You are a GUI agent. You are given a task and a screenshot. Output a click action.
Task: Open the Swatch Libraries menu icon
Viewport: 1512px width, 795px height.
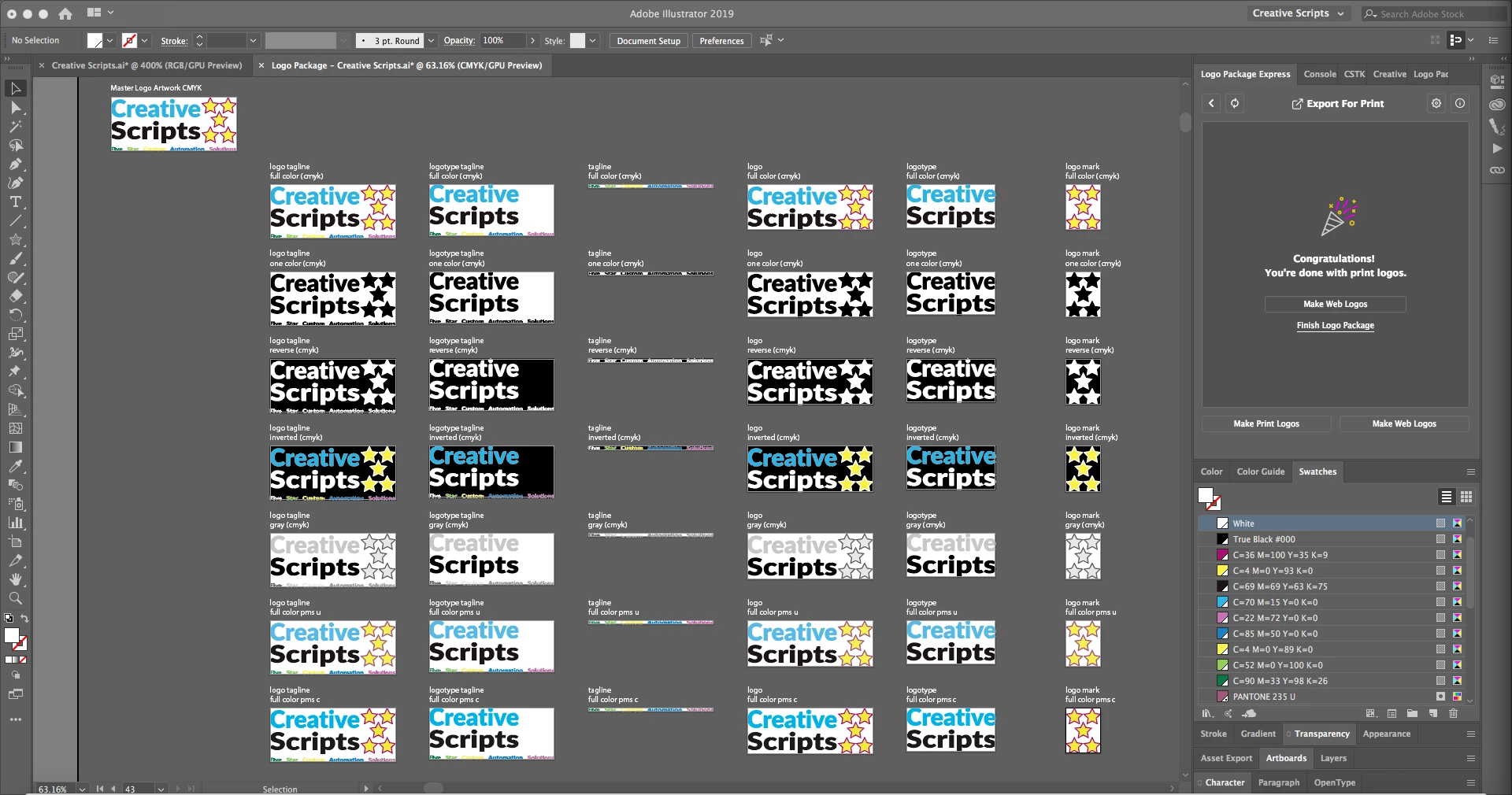tap(1207, 713)
